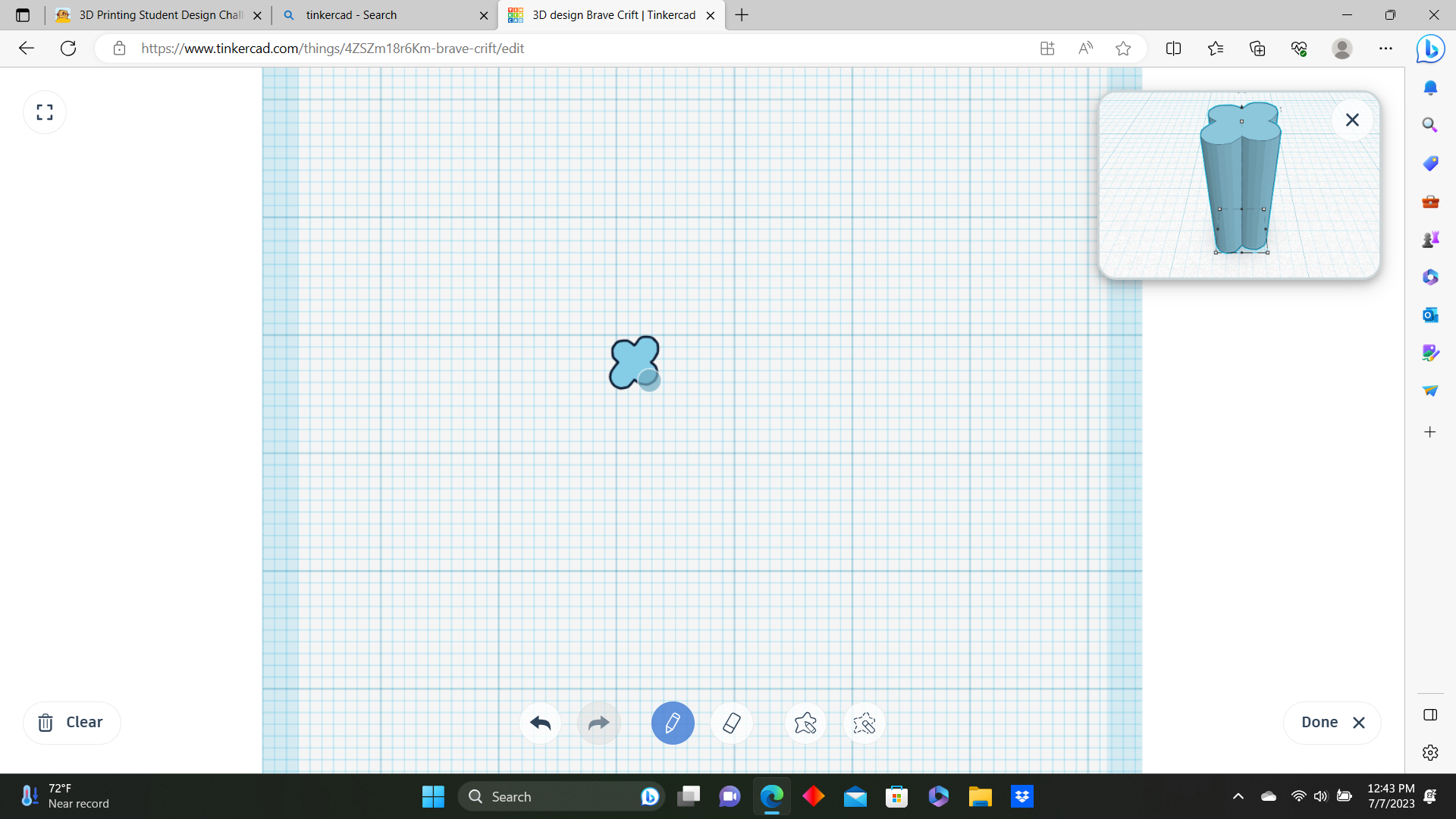Image resolution: width=1456 pixels, height=819 pixels.
Task: Open Edge Drop in the sidebar
Action: coord(1431,391)
